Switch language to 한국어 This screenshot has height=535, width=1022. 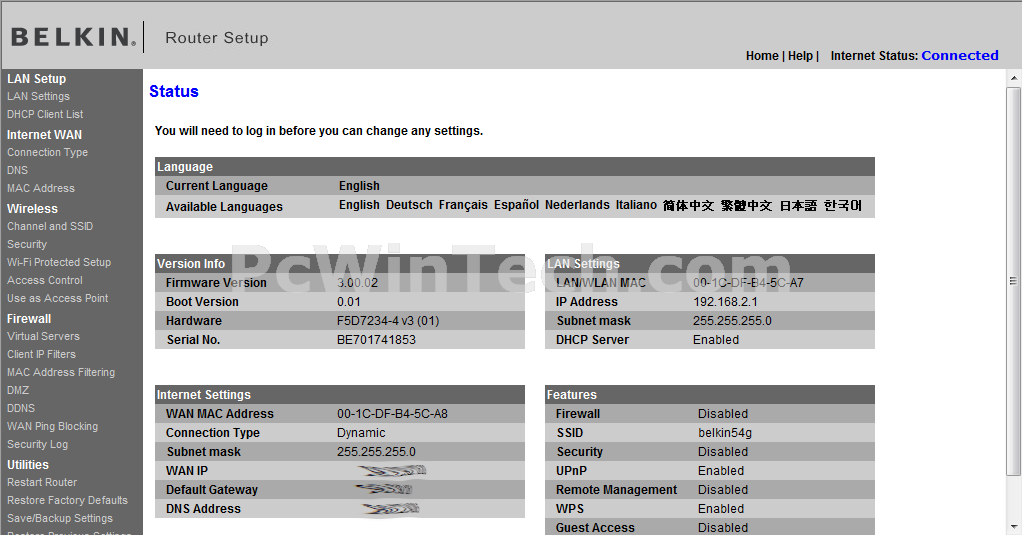pyautogui.click(x=843, y=206)
